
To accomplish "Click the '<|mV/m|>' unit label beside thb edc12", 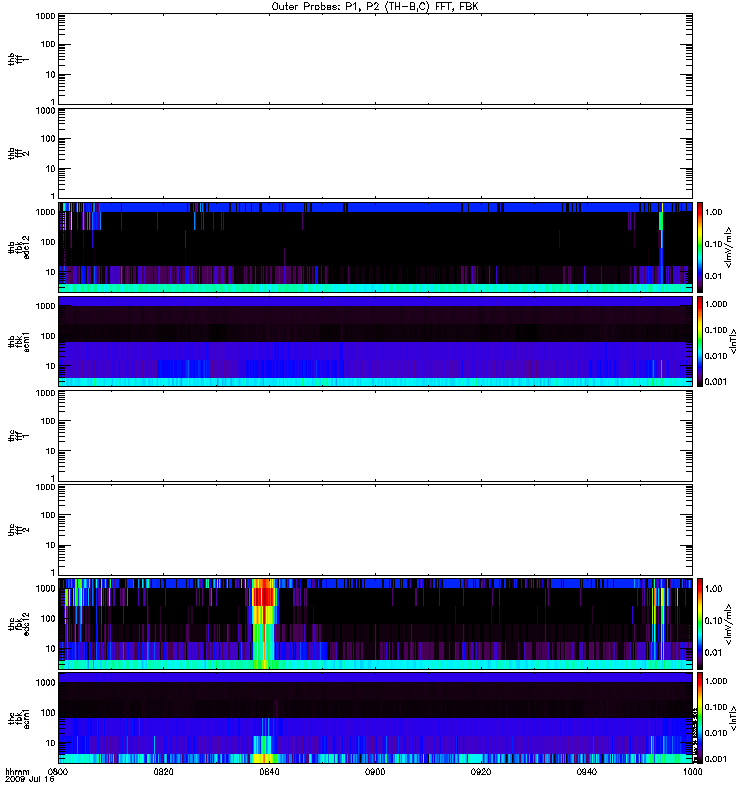I will [729, 247].
